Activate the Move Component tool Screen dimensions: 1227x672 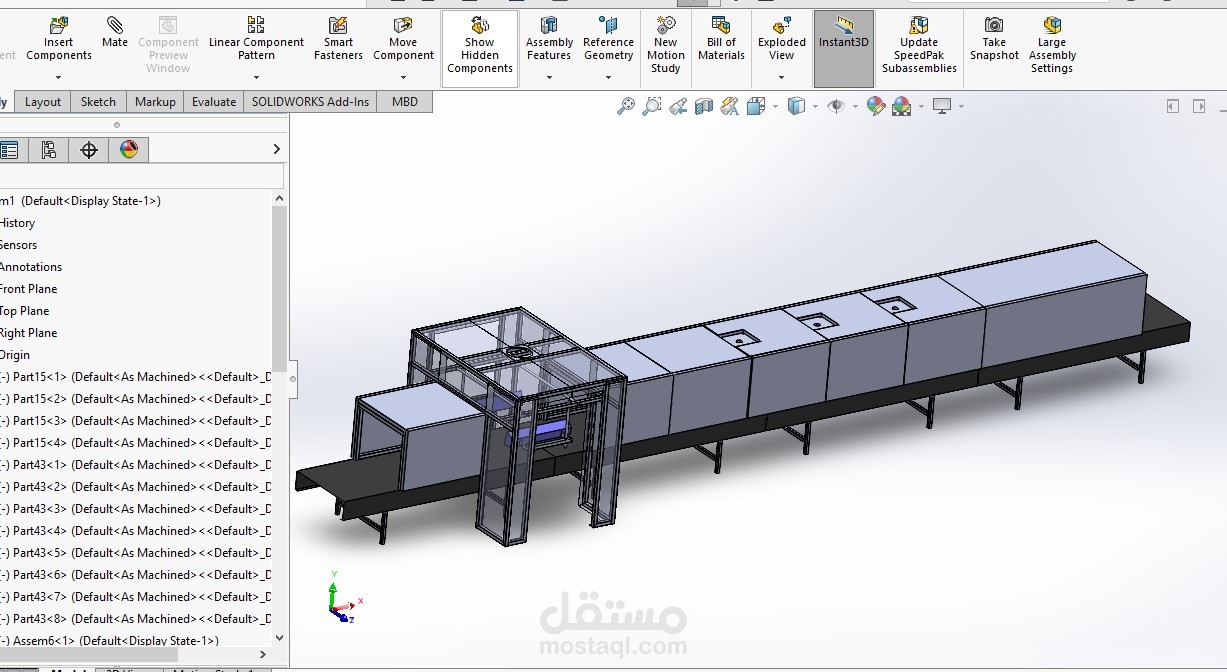coord(403,40)
